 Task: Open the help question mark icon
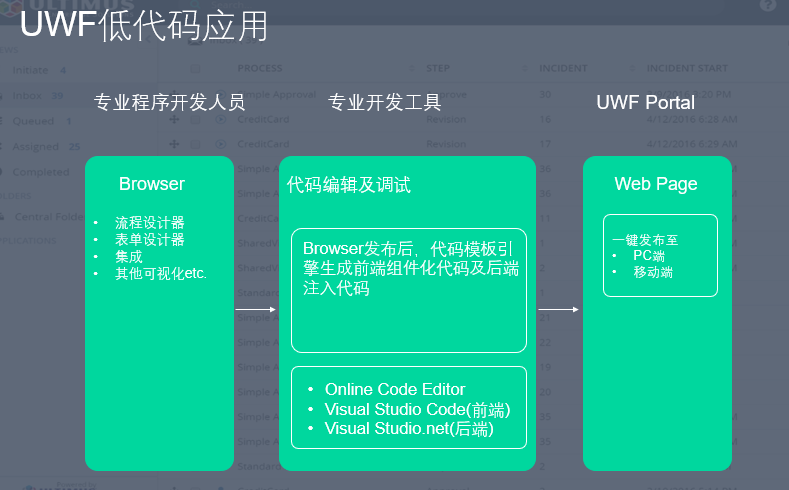point(768,5)
